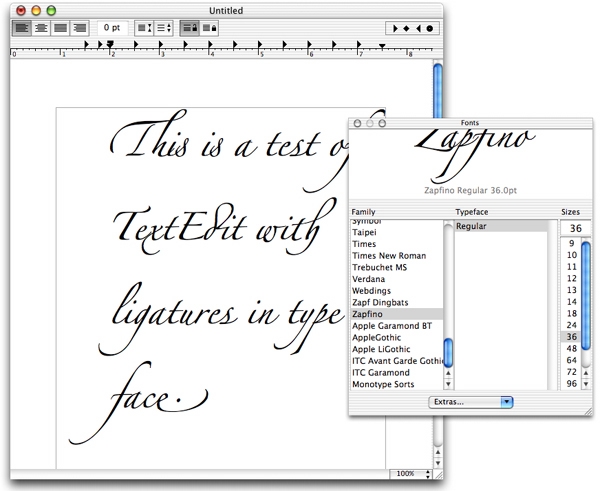Open the 100% zoom popup in TextEdit
Viewport: 600px width, 491px height.
410,474
